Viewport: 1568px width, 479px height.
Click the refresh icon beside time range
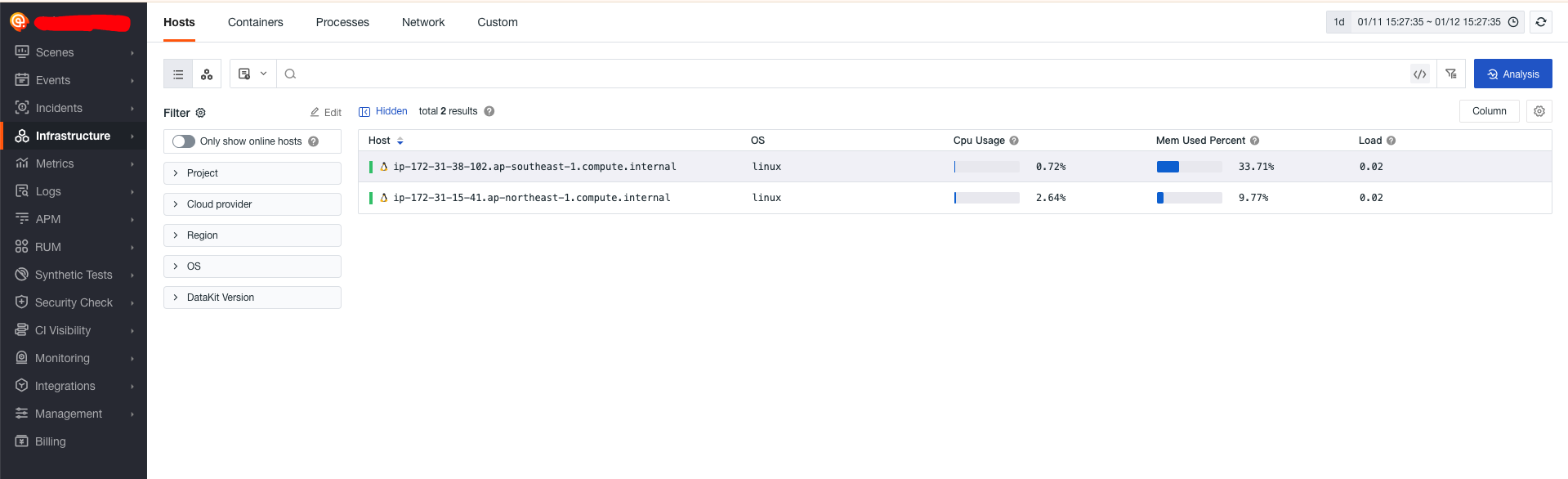click(x=1541, y=22)
